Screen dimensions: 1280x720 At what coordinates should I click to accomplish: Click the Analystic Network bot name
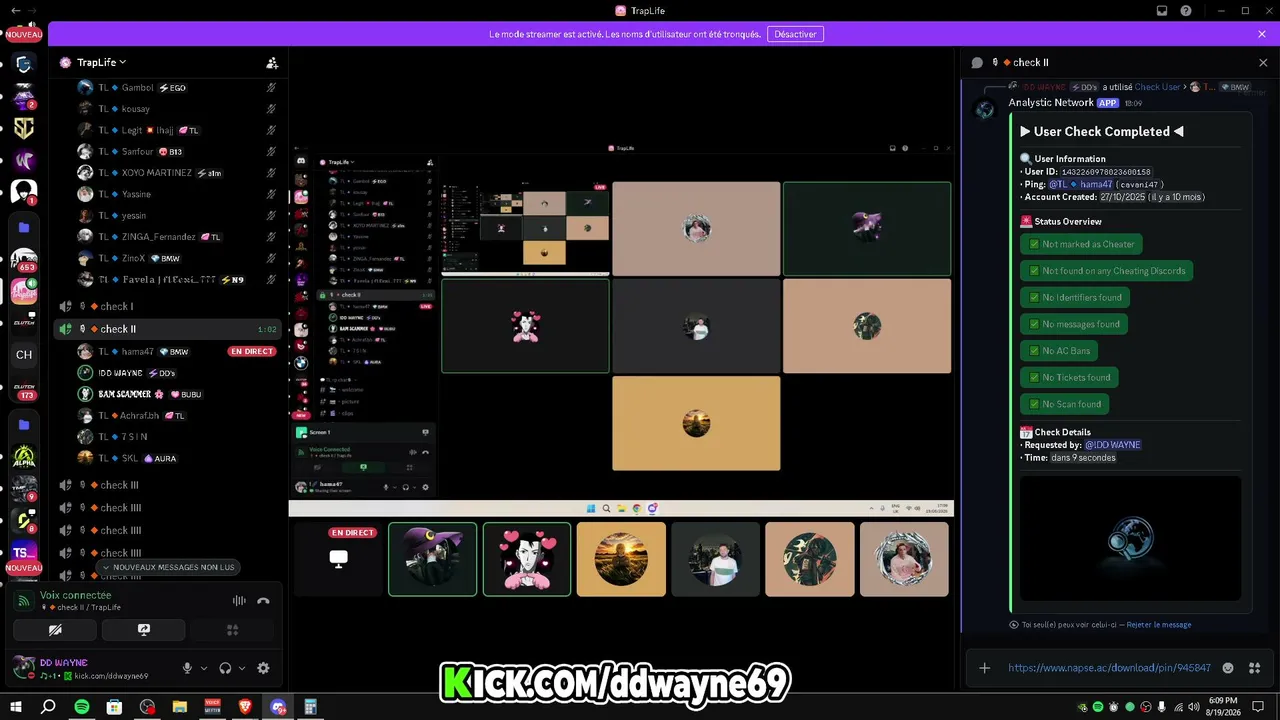pyautogui.click(x=1051, y=103)
